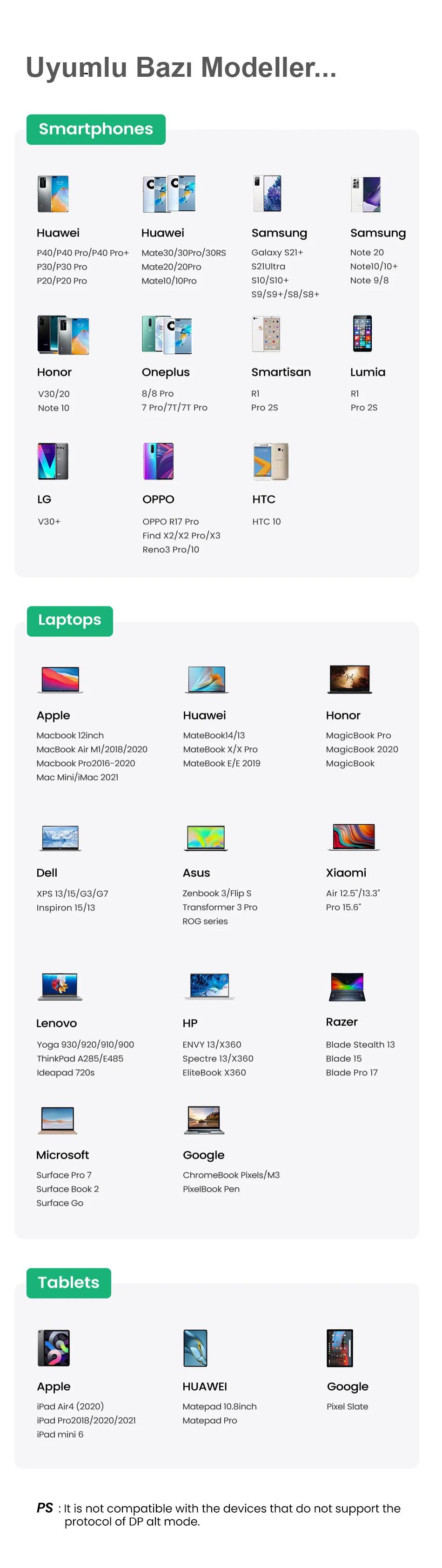The height and width of the screenshot is (1568, 442).
Task: Click the Samsung Galaxy S21+ phone image
Action: click(x=267, y=194)
